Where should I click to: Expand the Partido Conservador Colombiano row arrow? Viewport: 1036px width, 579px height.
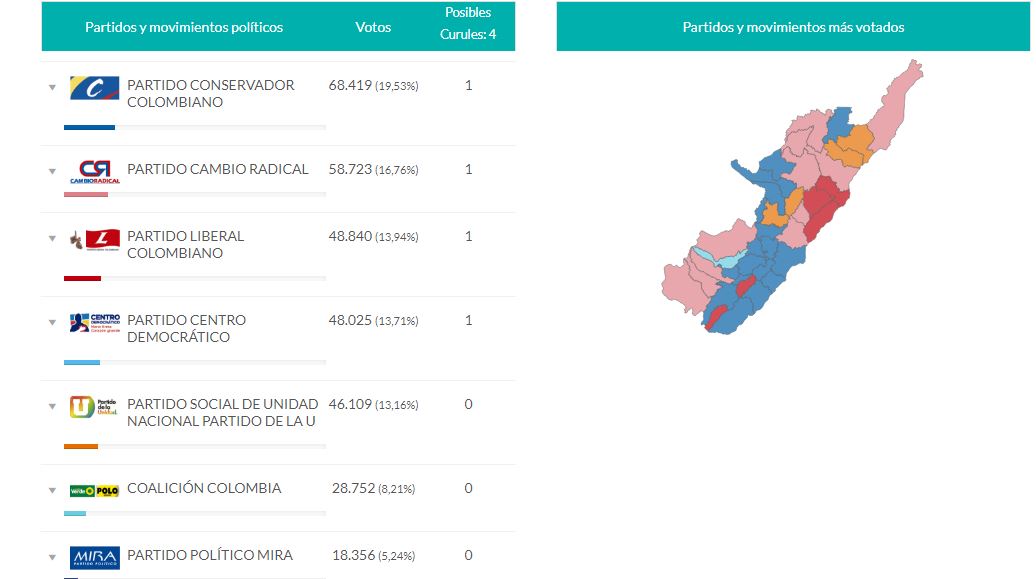pyautogui.click(x=52, y=87)
